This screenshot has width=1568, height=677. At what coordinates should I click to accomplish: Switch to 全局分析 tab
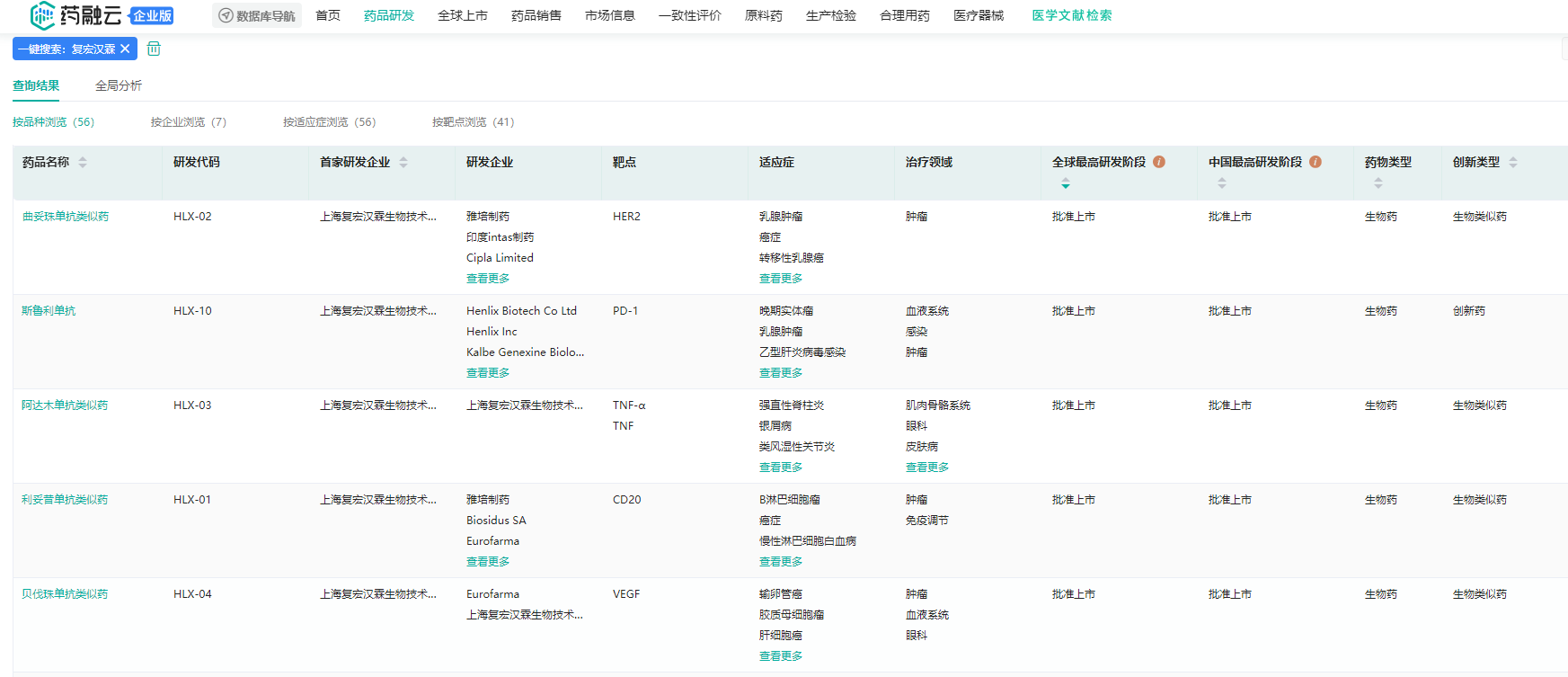(119, 85)
